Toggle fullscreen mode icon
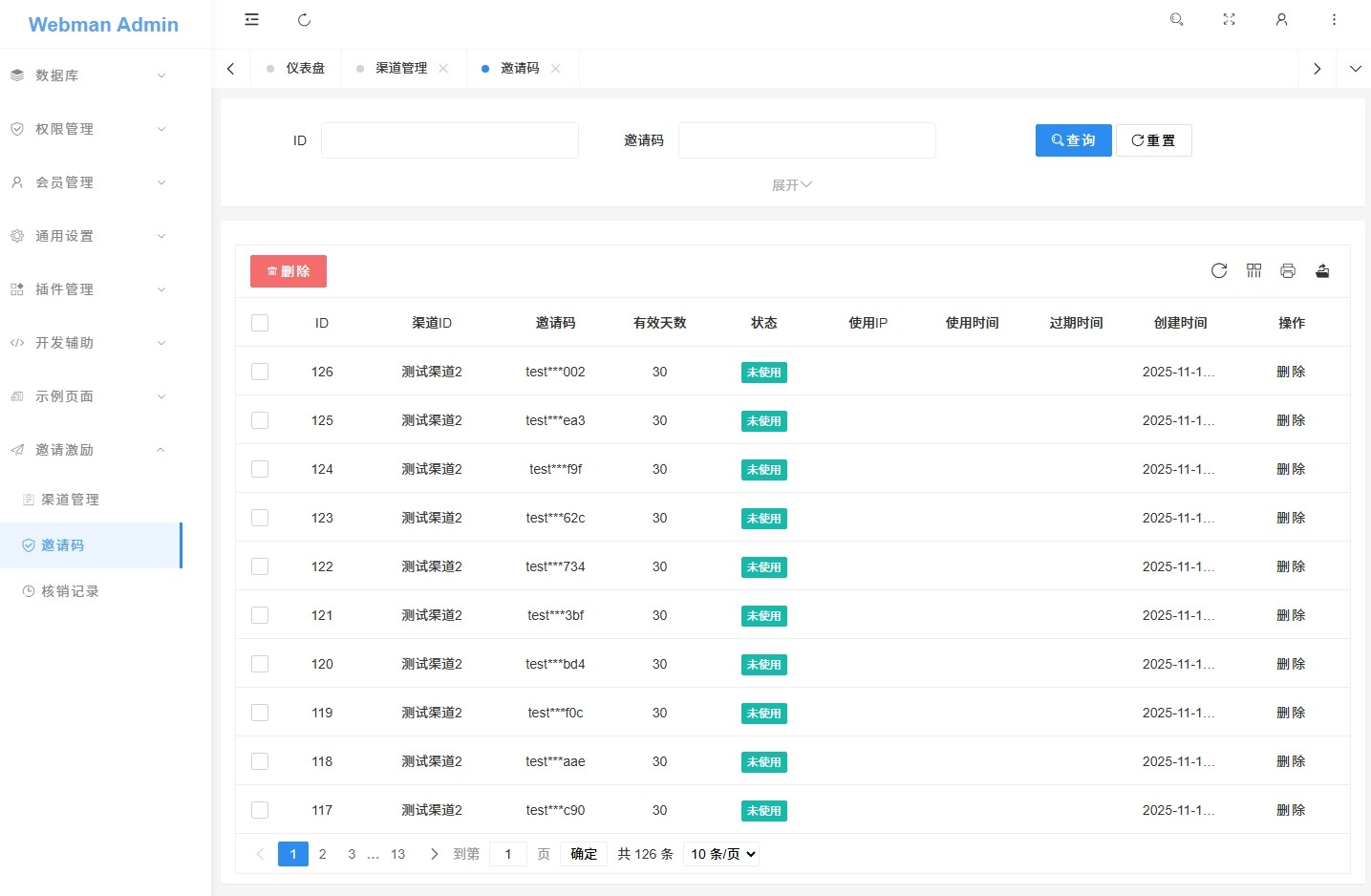Image resolution: width=1371 pixels, height=896 pixels. click(1229, 20)
